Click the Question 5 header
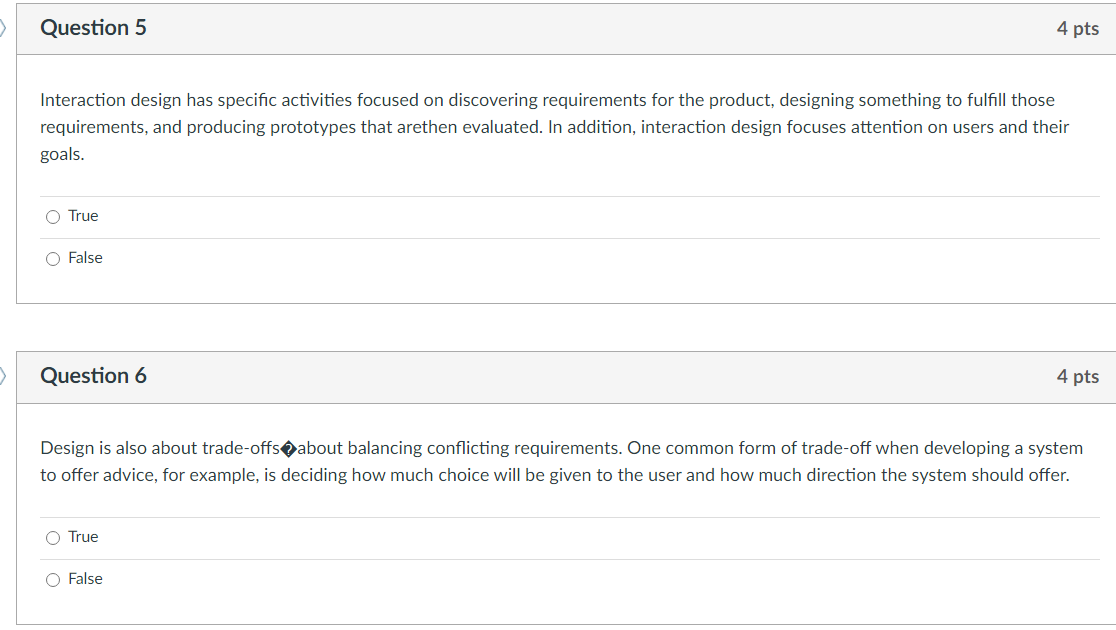This screenshot has height=630, width=1116. (93, 28)
